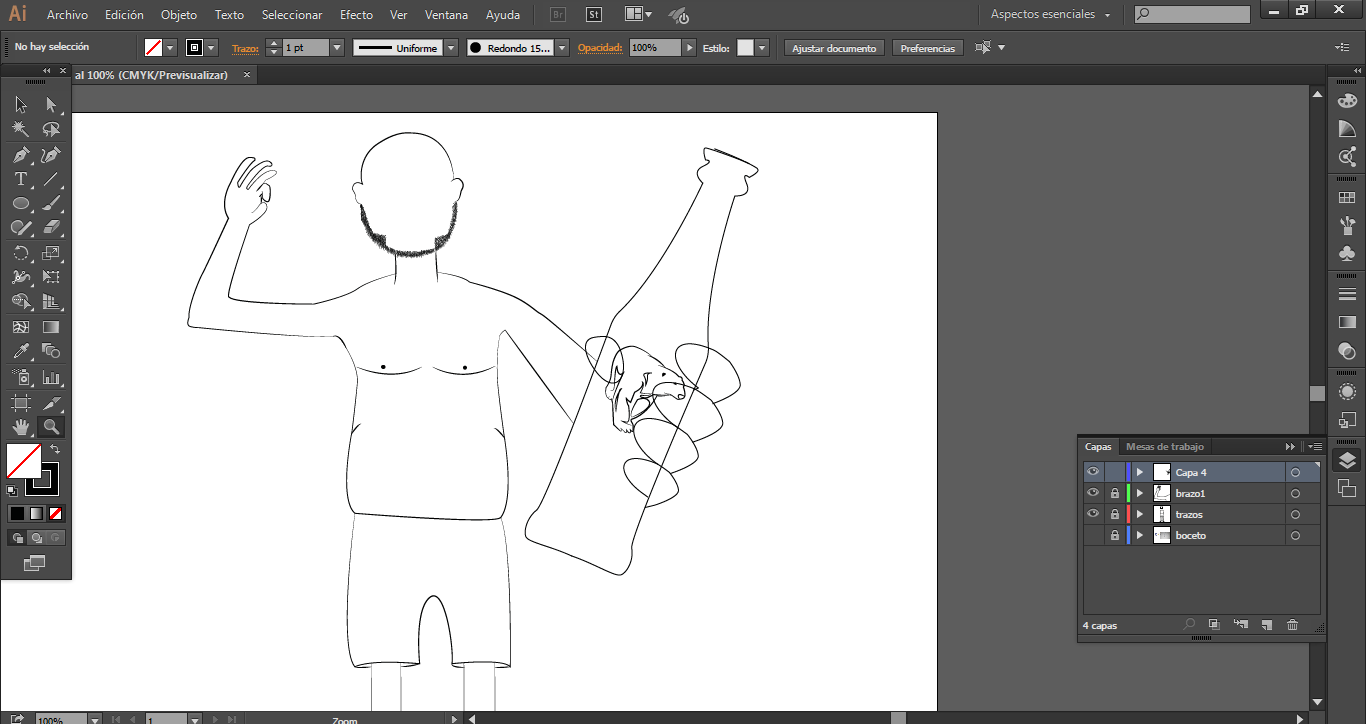Screen dimensions: 1366x724
Task: Activate the Type tool
Action: 21,179
